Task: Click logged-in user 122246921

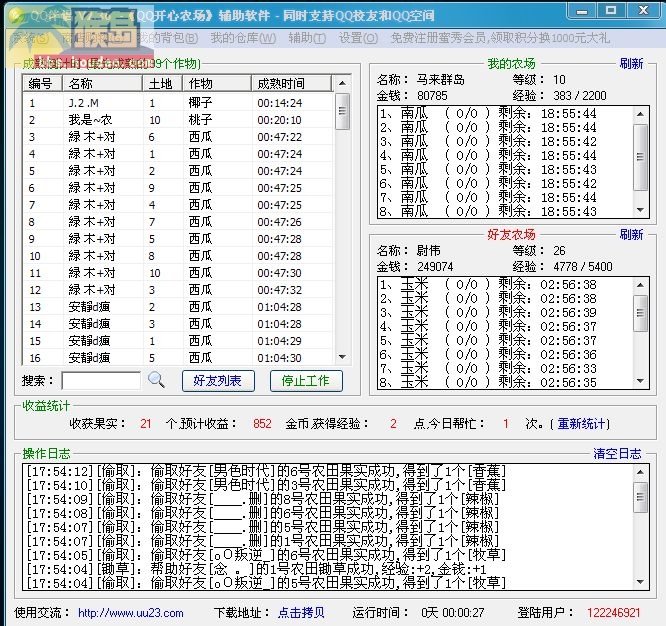Action: coord(614,613)
